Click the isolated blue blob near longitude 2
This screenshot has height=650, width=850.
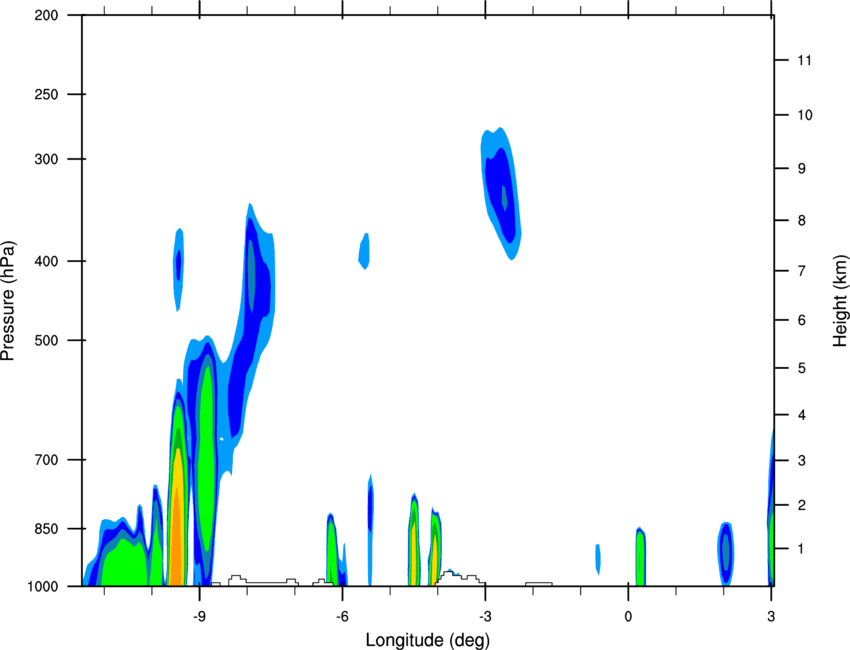(x=725, y=554)
